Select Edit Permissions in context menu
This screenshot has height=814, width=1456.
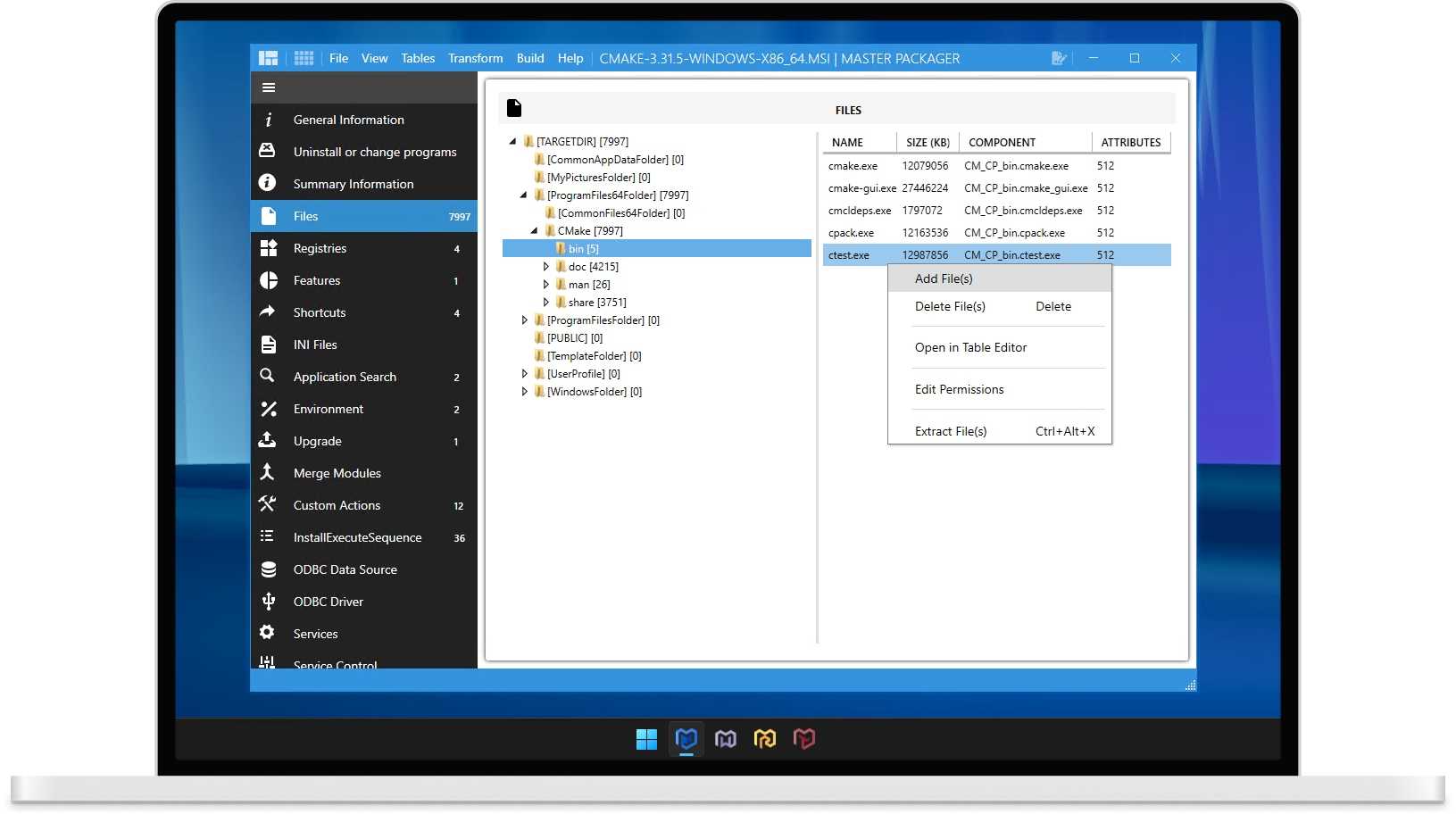959,389
